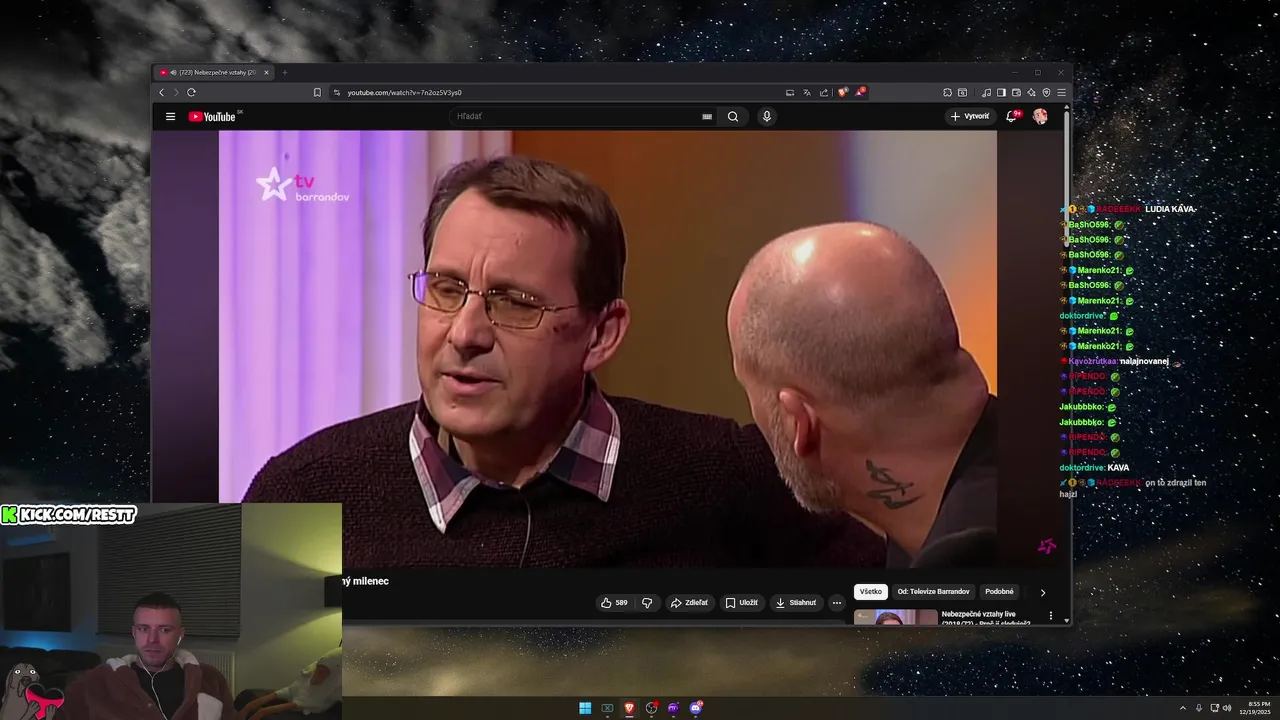Open more actions three-dot menu under video

click(837, 603)
